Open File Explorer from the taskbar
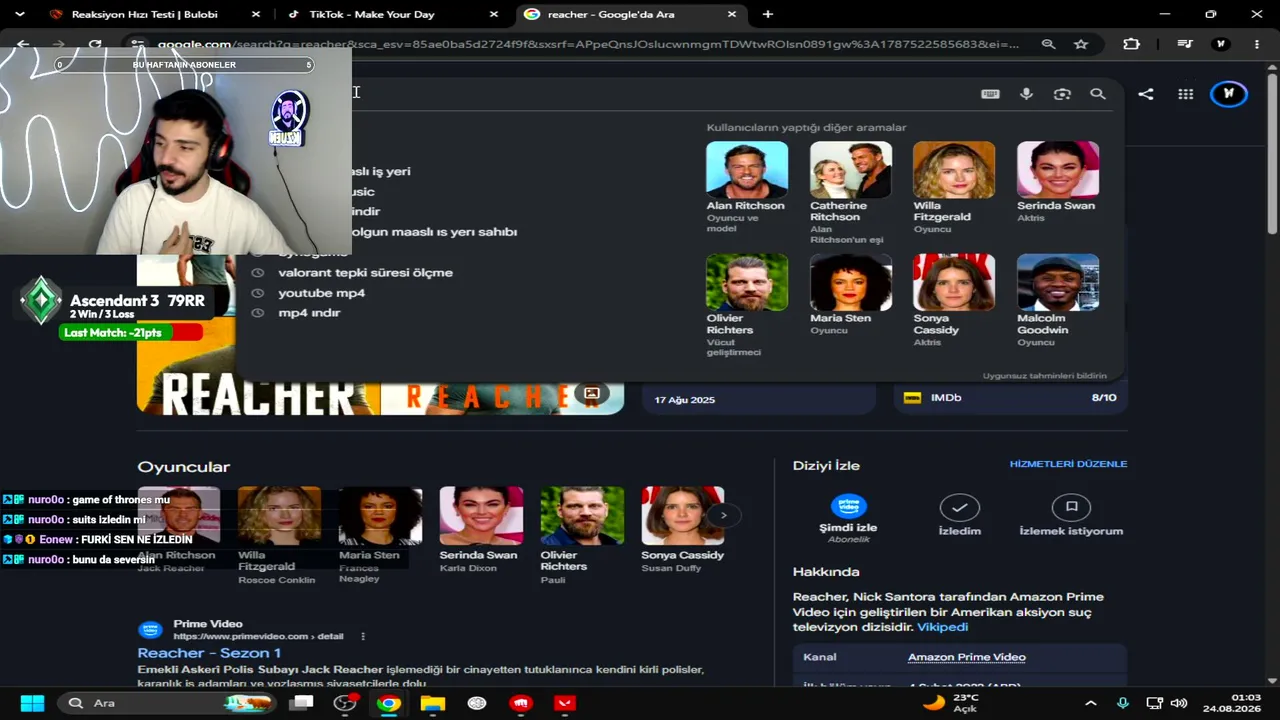The width and height of the screenshot is (1280, 720). pos(433,703)
